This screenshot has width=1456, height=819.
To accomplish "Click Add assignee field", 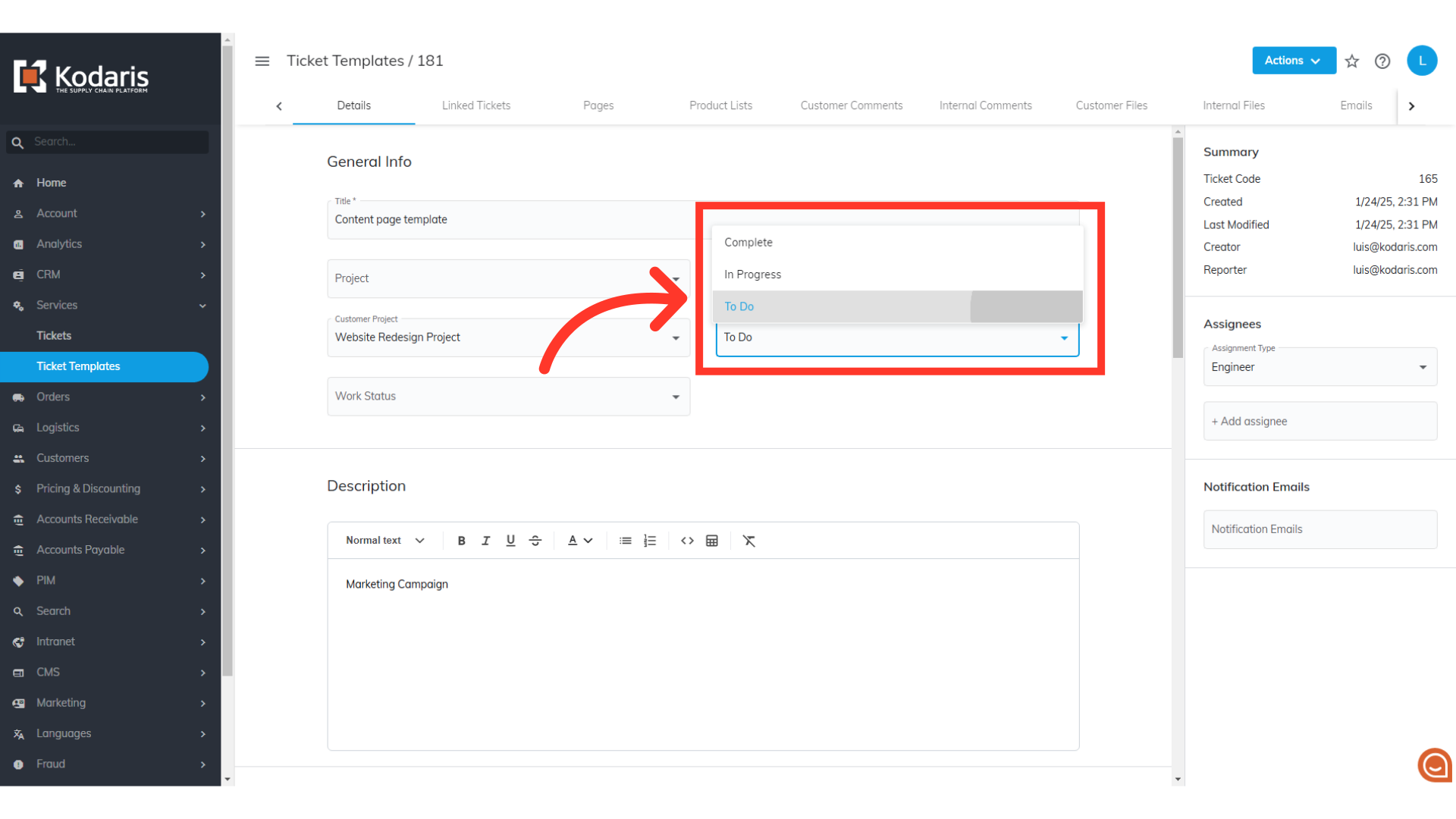I will [1319, 422].
